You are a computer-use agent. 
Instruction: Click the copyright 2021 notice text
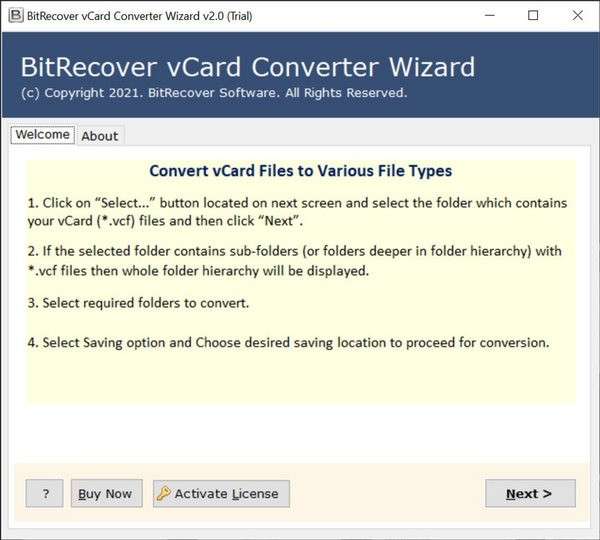(x=214, y=93)
